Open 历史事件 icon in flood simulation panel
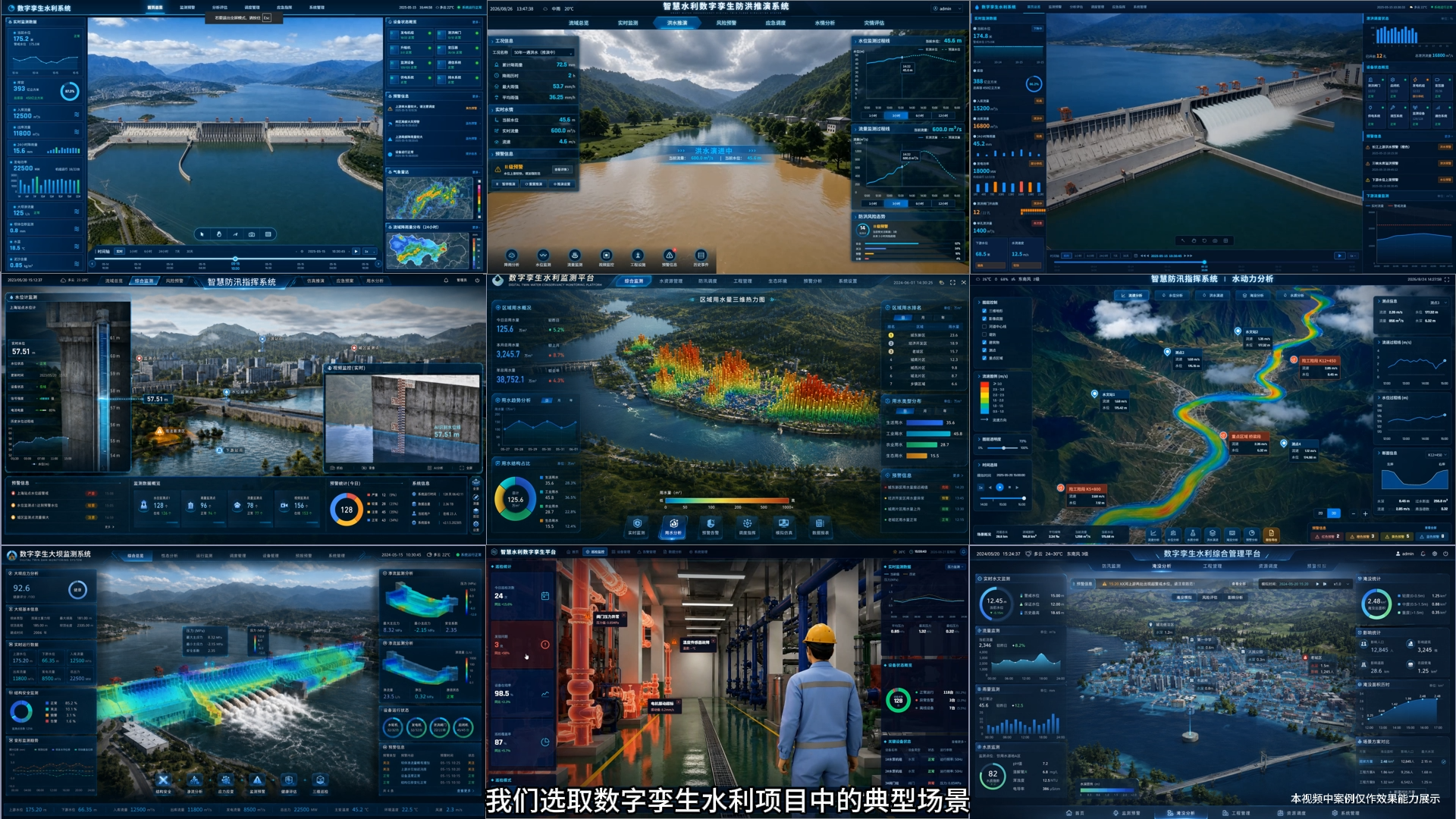This screenshot has height=819, width=1456. point(701,256)
